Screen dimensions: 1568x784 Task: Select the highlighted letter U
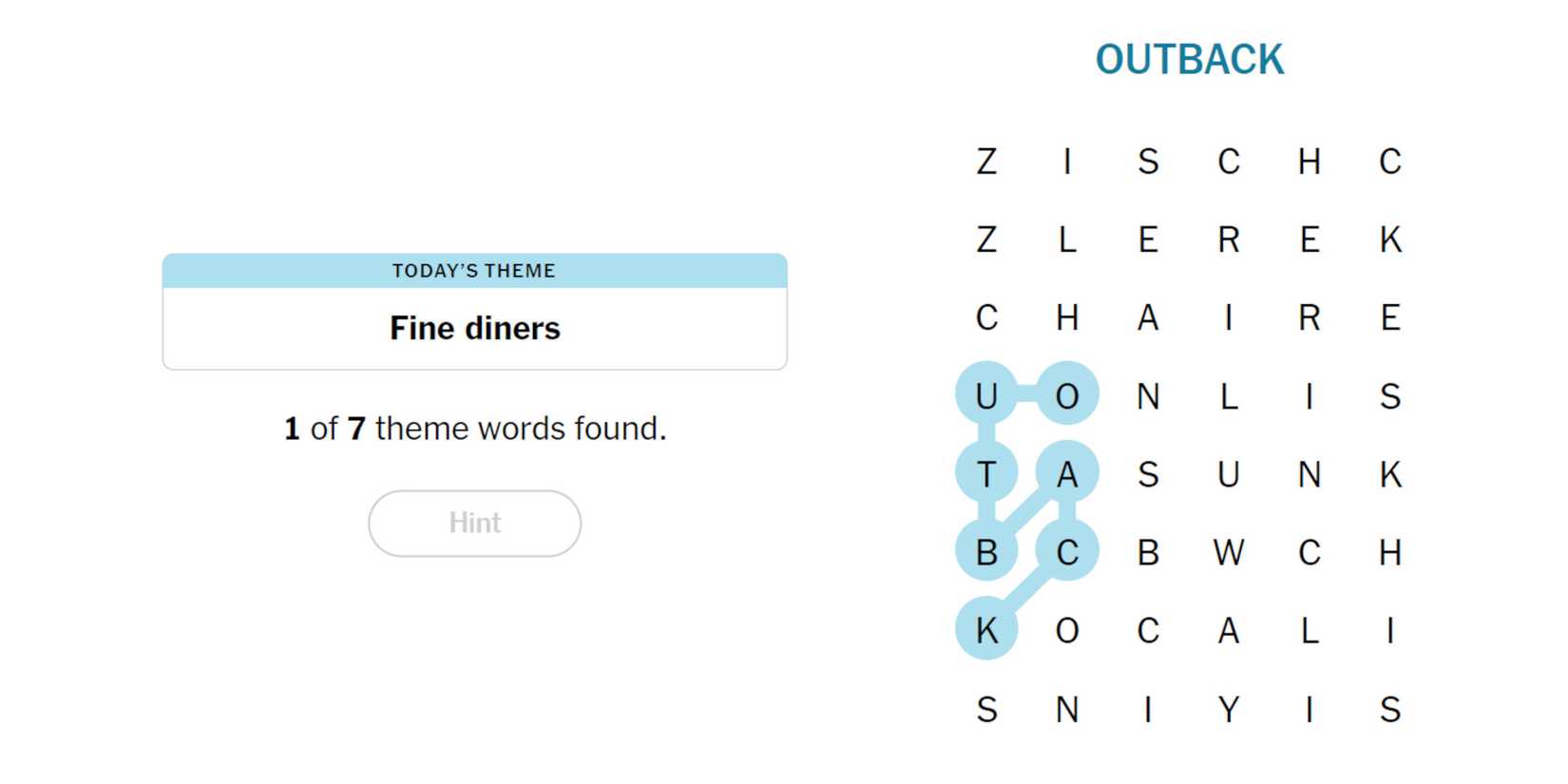tap(986, 394)
